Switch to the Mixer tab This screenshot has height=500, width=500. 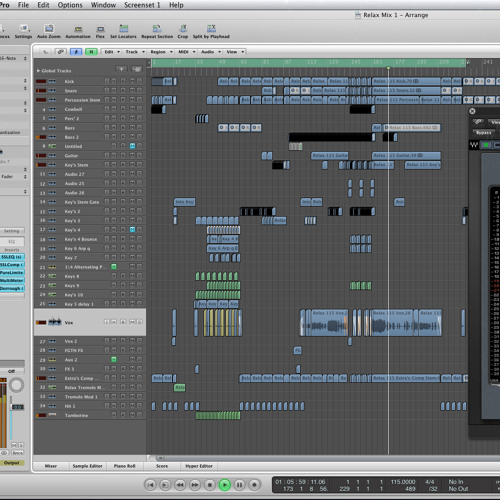coord(51,466)
